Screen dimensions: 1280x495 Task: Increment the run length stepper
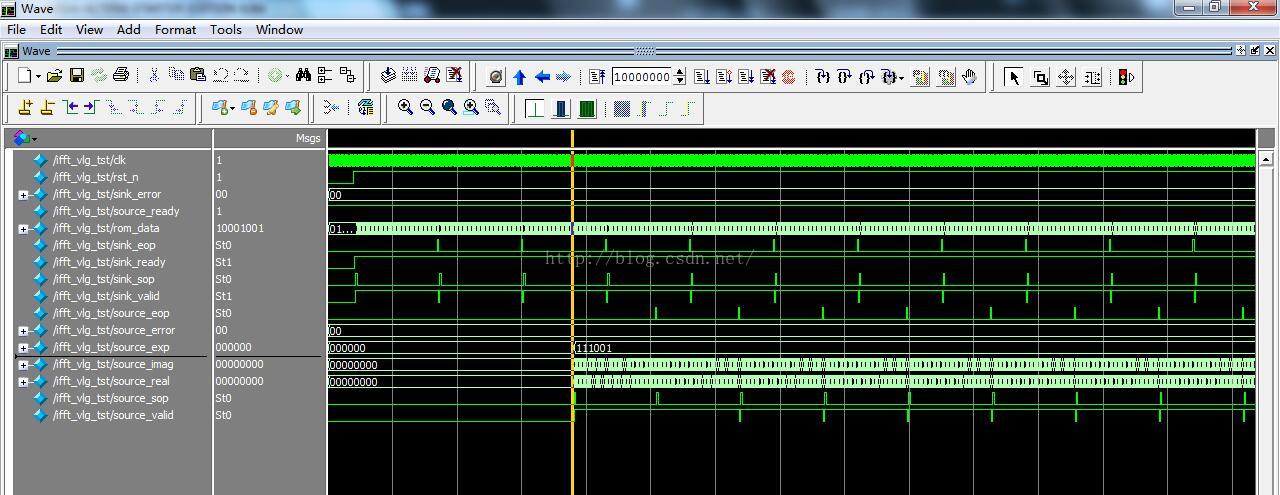[x=681, y=72]
